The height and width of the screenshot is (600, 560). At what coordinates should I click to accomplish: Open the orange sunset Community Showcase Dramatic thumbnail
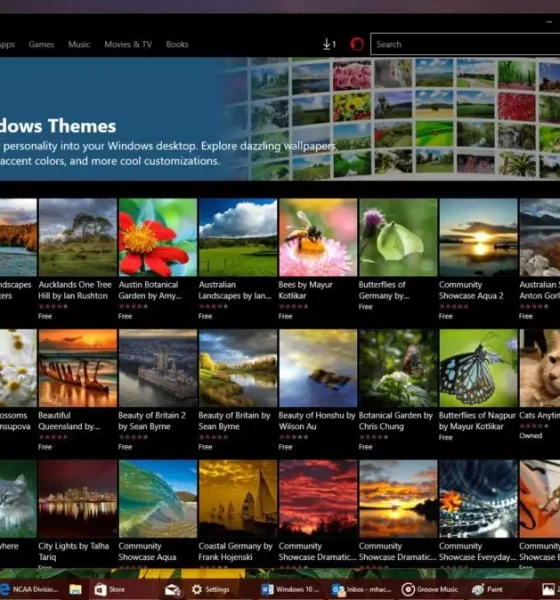pyautogui.click(x=398, y=499)
